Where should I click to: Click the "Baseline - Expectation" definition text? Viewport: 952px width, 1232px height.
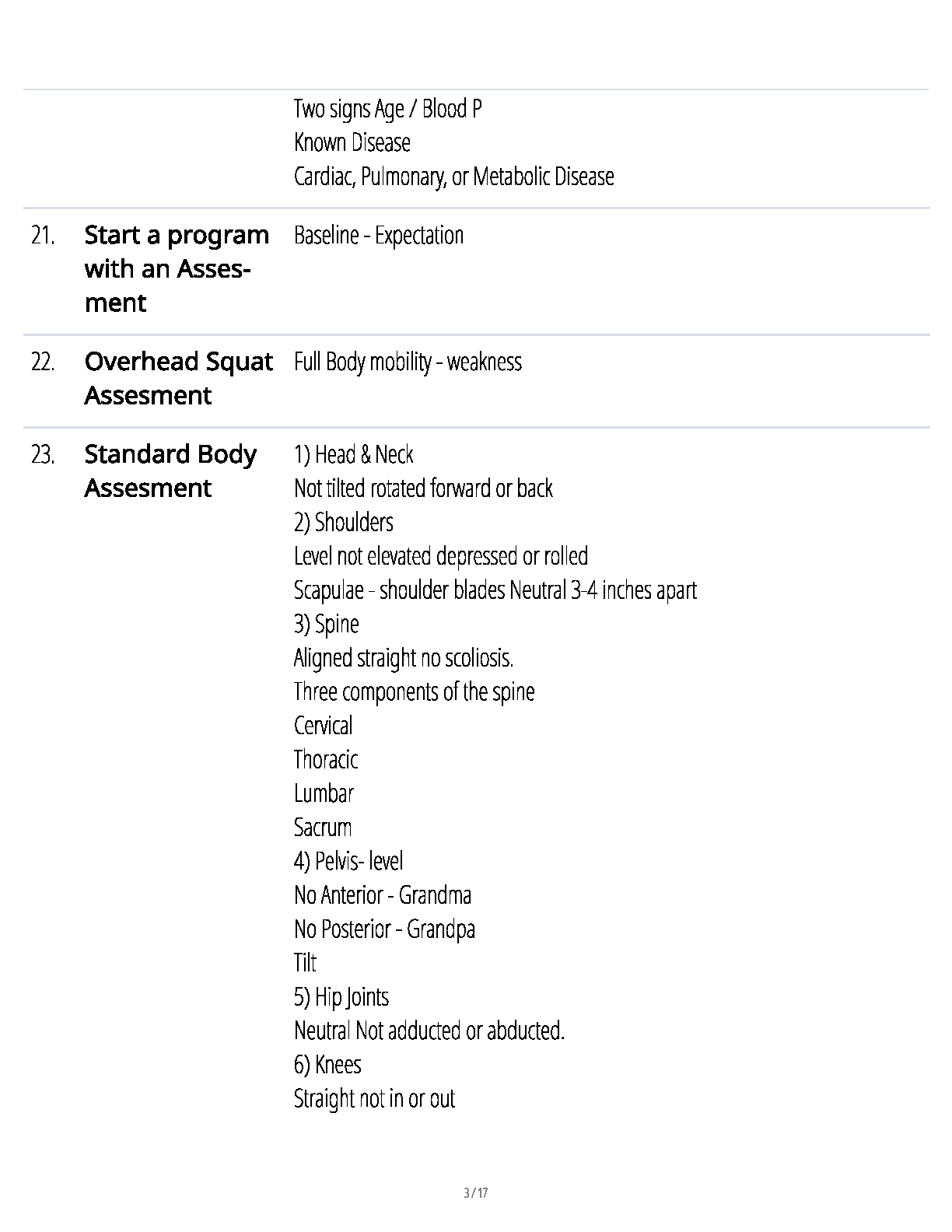click(378, 235)
